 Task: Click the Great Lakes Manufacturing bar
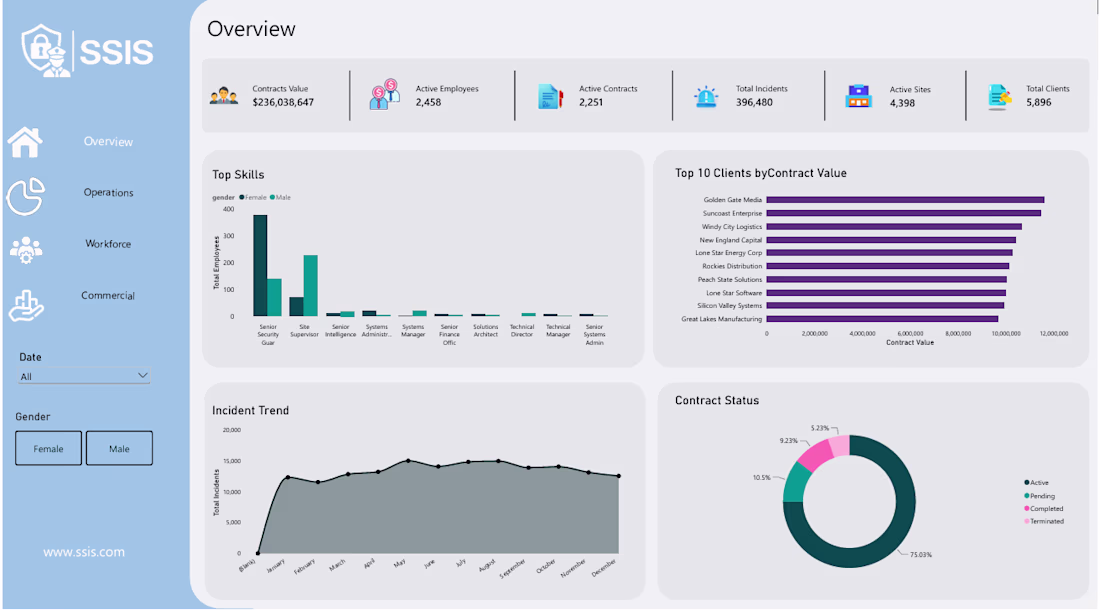click(x=883, y=319)
